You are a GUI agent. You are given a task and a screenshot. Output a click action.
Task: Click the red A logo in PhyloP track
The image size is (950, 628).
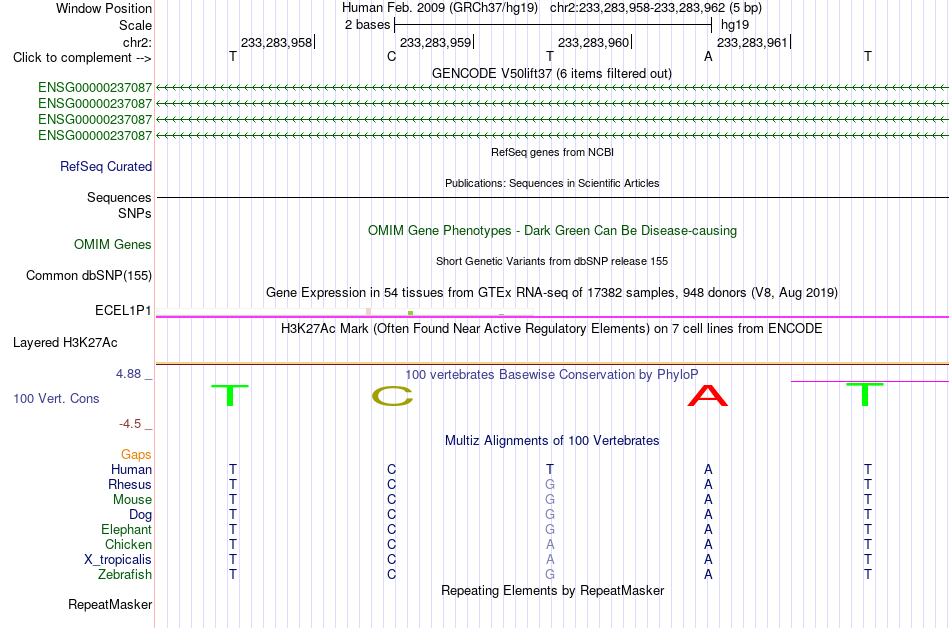(x=708, y=395)
